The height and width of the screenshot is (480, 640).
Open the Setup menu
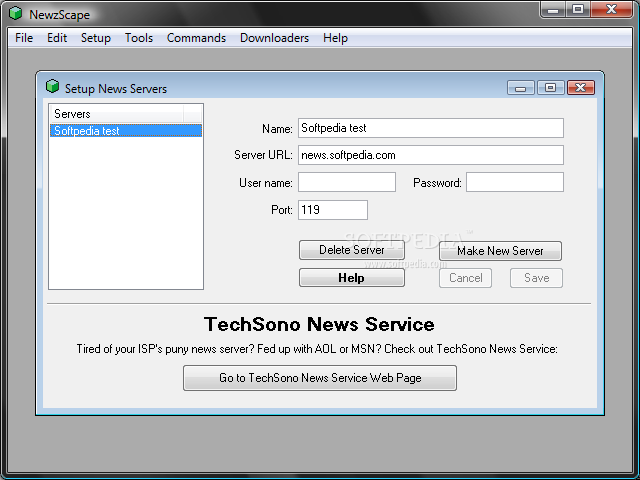coord(96,38)
